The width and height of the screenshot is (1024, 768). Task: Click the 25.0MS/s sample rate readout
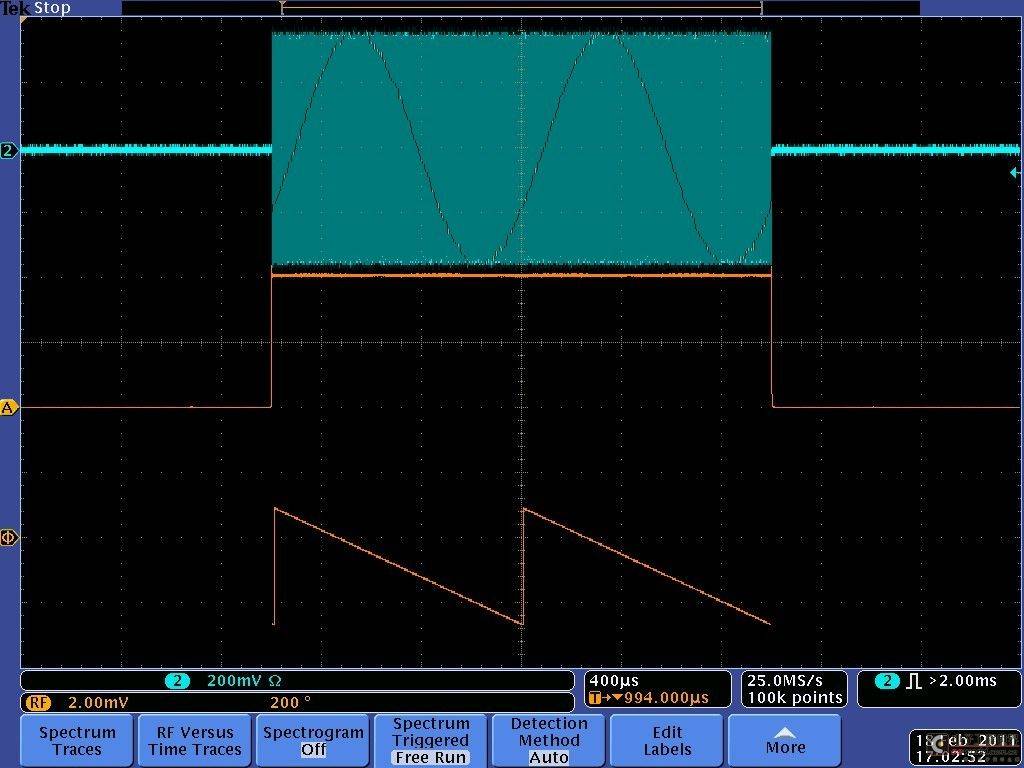click(x=785, y=681)
